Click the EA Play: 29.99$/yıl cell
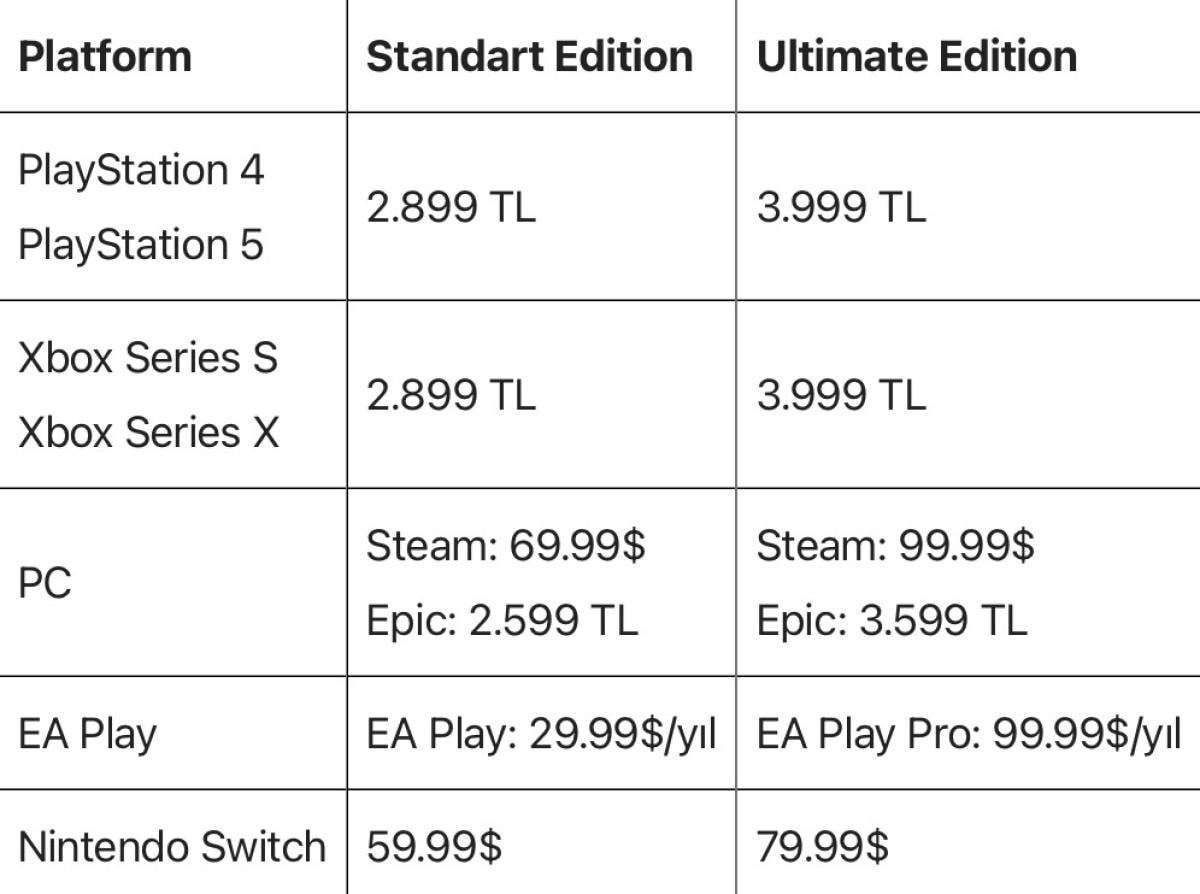Screen dimensions: 1200x894 [x=541, y=734]
